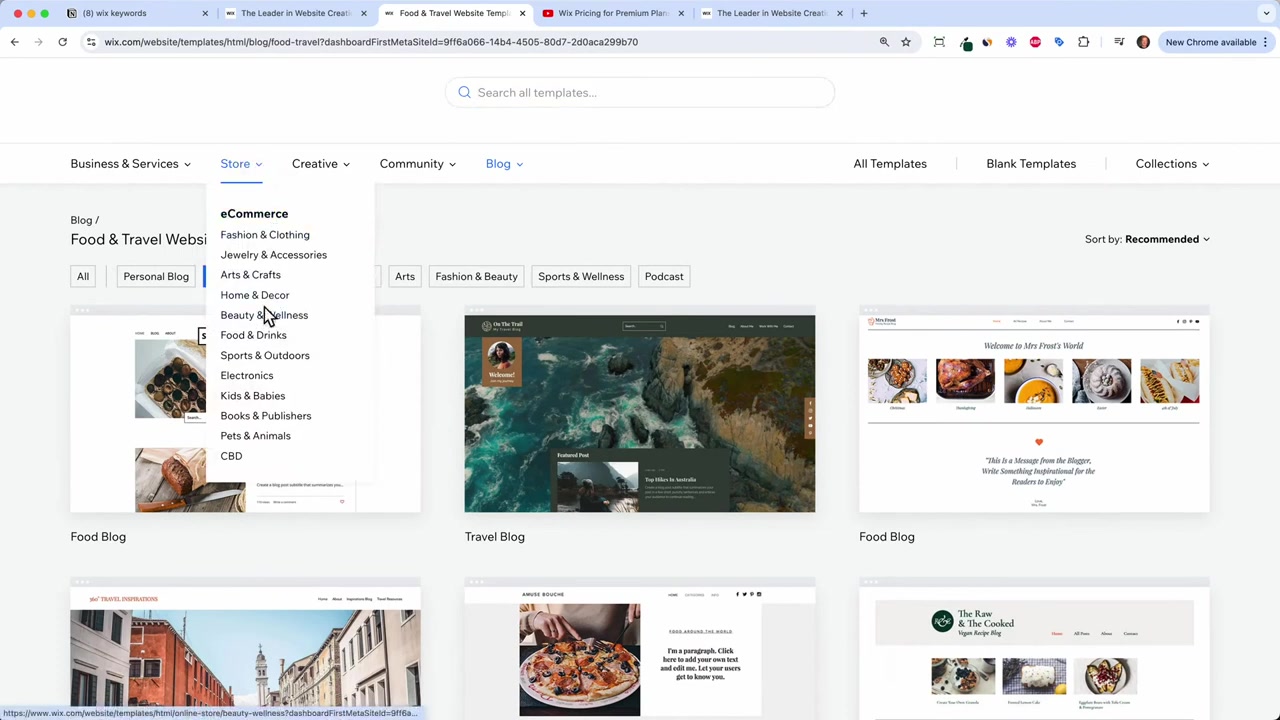Open All Templates link
Screen dimensions: 1280x720
(890, 164)
